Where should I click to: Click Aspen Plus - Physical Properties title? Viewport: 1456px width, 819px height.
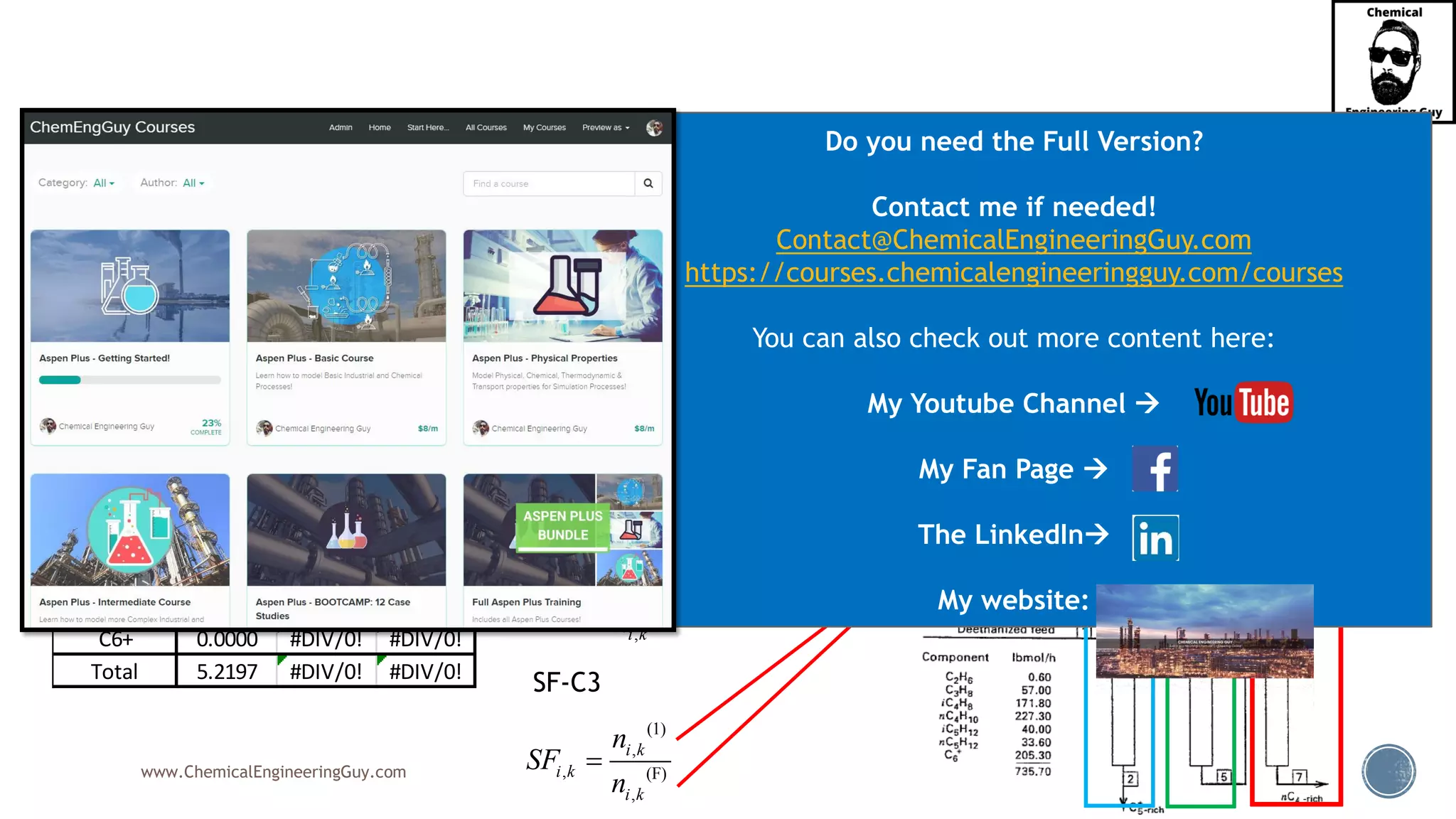pyautogui.click(x=545, y=358)
